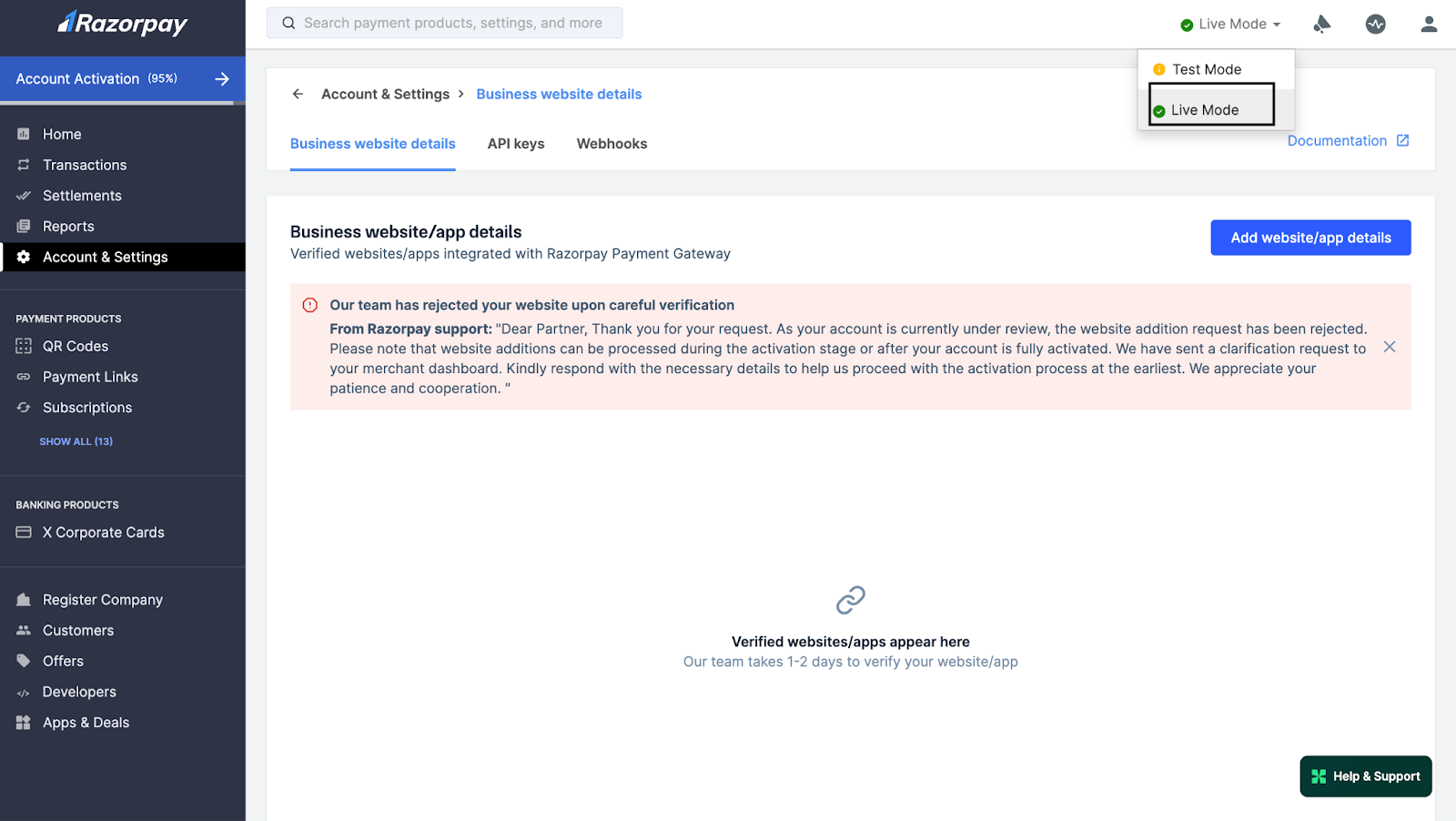This screenshot has width=1456, height=821.
Task: Expand SHOW ALL (13) payment products
Action: [x=76, y=441]
